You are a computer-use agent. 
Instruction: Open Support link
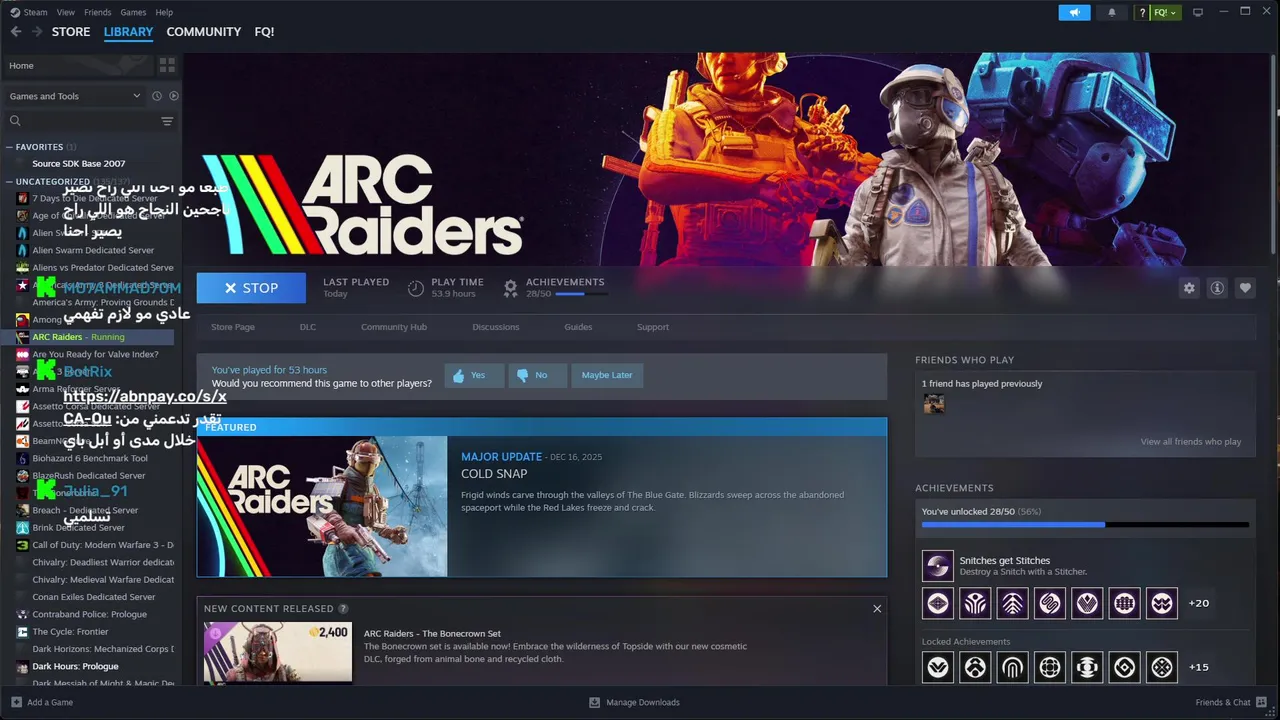tap(653, 327)
